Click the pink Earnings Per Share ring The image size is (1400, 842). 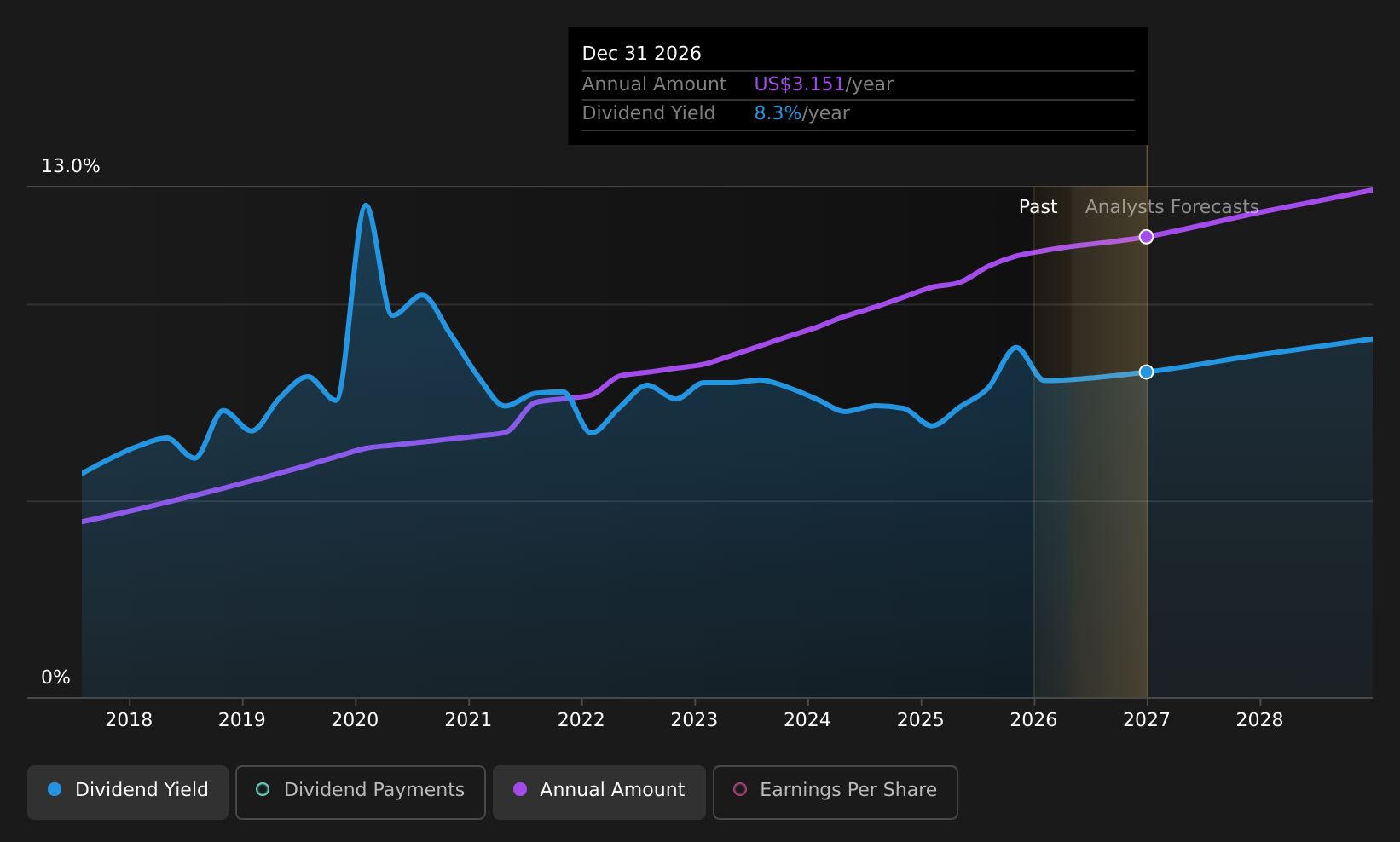pos(740,789)
